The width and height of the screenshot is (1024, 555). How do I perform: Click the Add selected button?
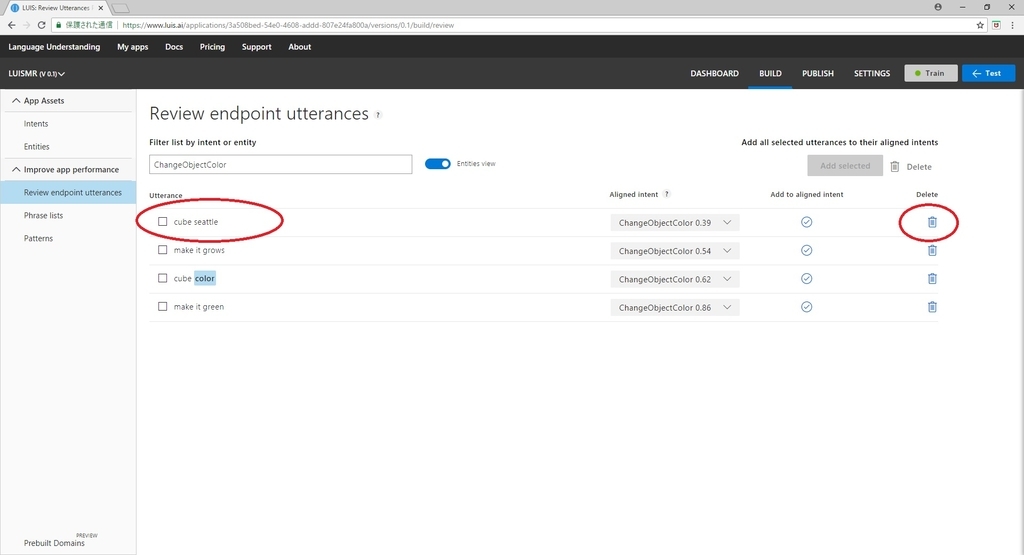point(845,166)
